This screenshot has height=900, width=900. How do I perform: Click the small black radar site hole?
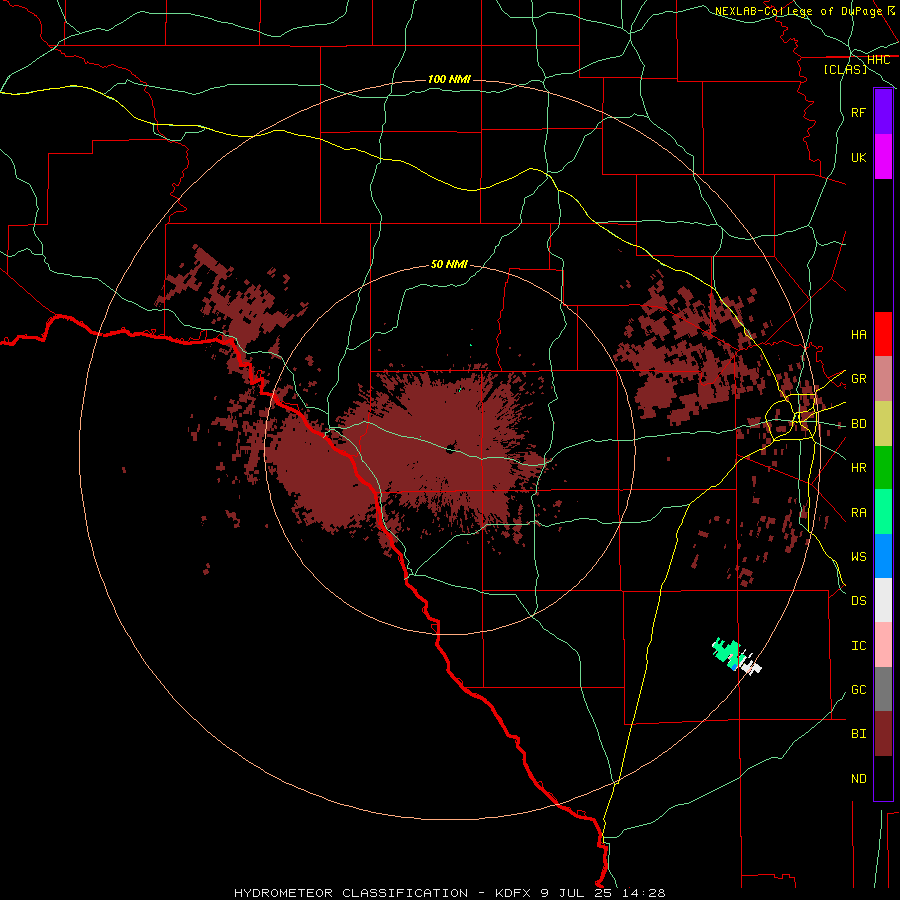451,448
